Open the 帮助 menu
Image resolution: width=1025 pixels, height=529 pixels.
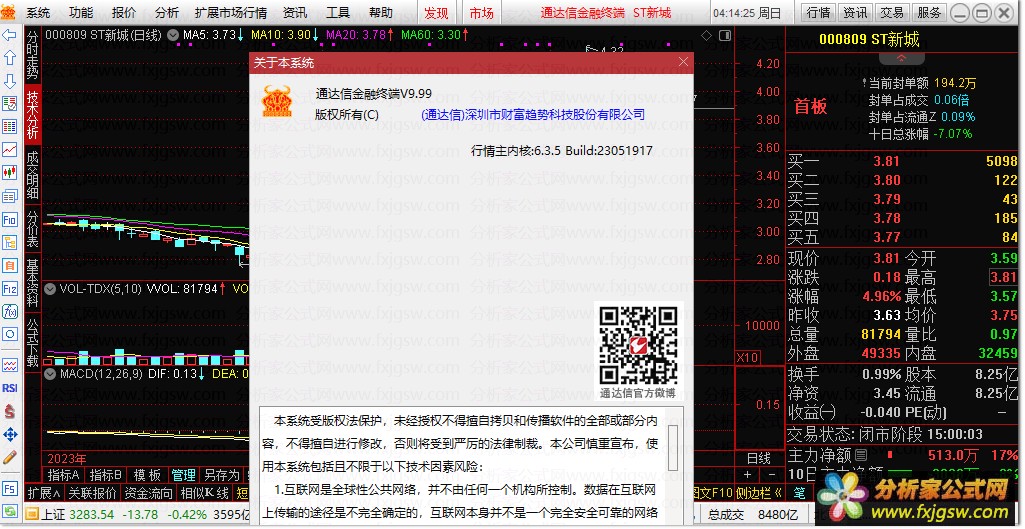[x=381, y=12]
